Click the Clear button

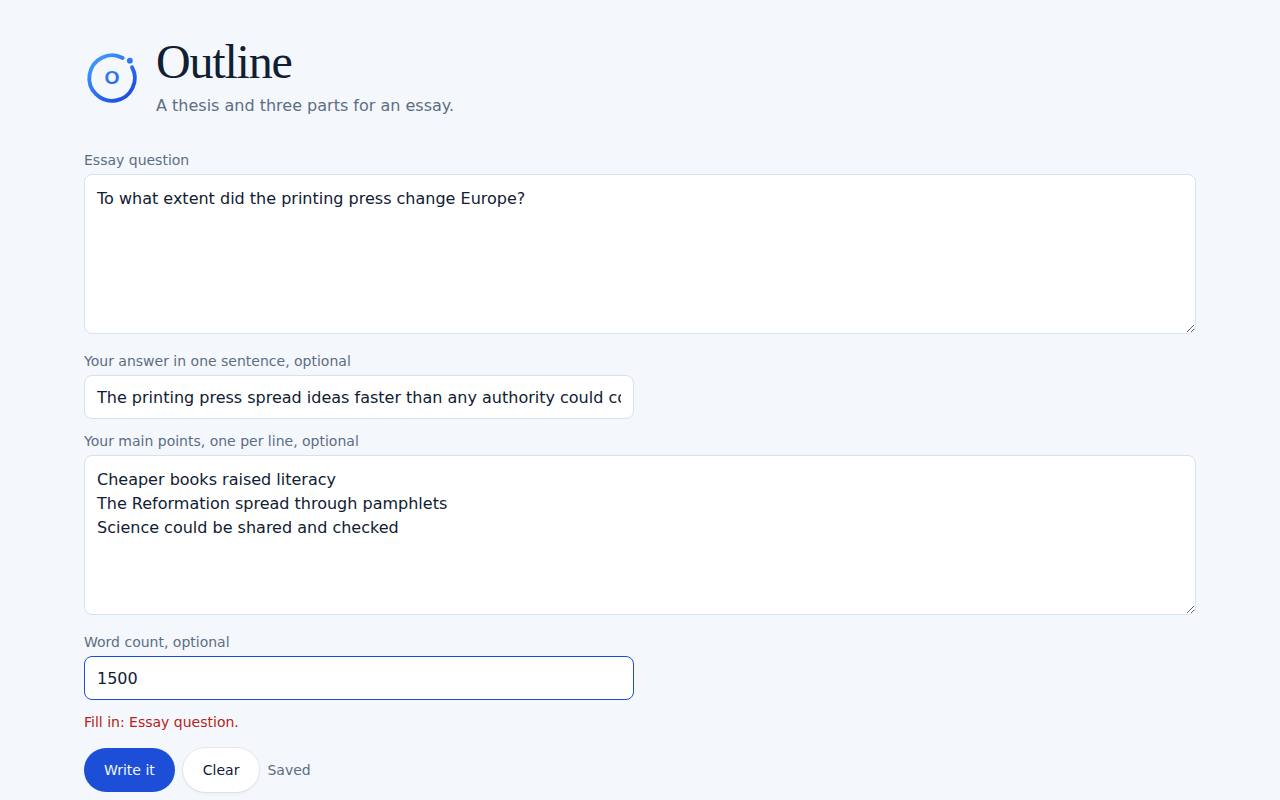point(221,770)
